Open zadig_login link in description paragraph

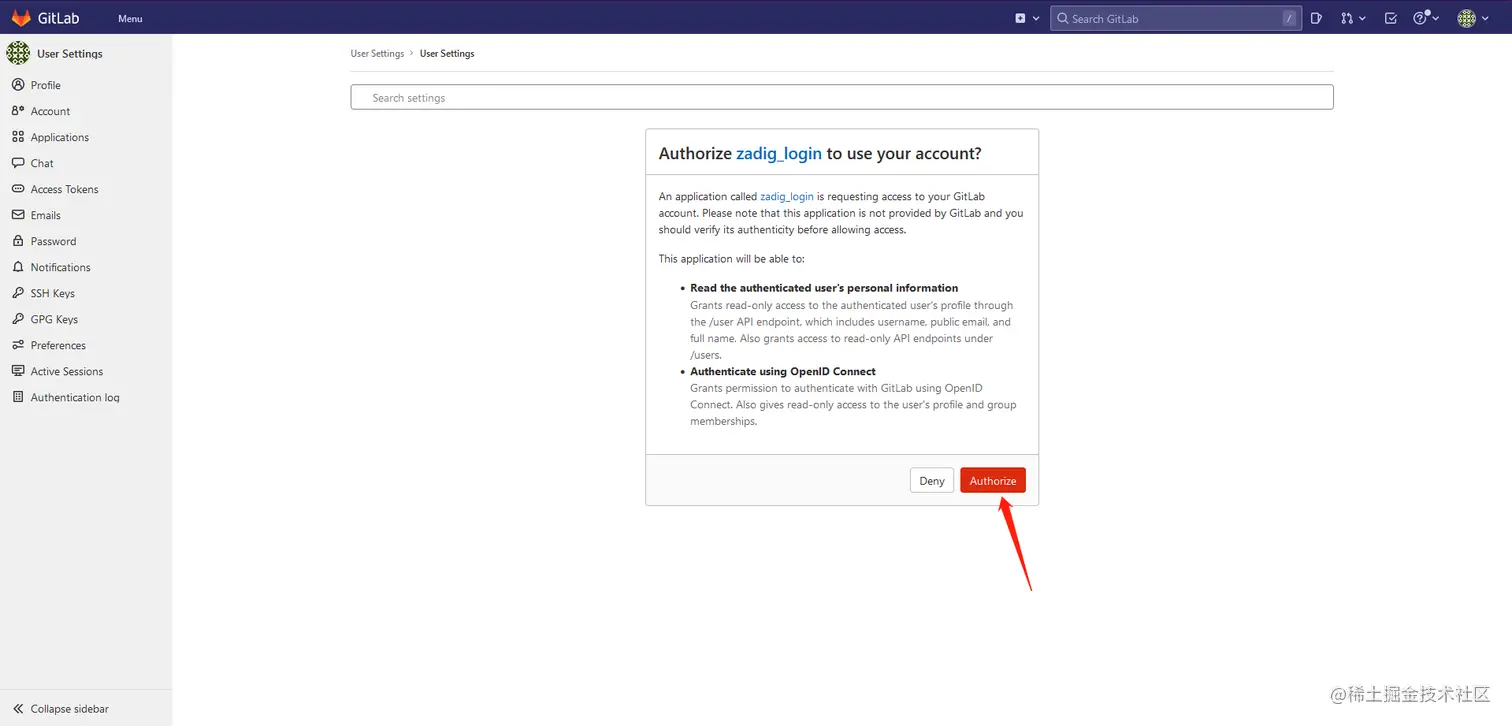(x=787, y=197)
